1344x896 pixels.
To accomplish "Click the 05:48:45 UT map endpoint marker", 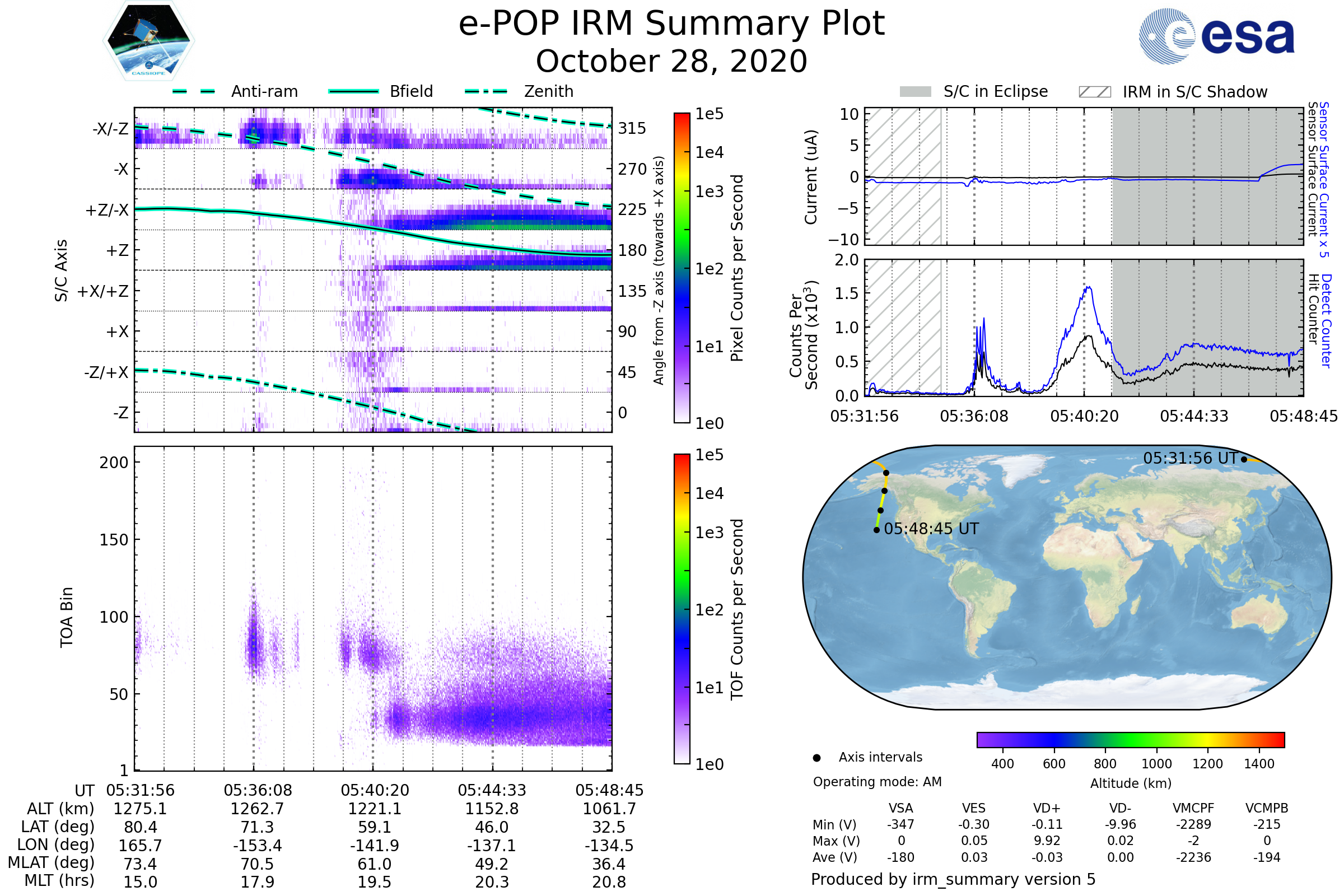I will tap(876, 530).
